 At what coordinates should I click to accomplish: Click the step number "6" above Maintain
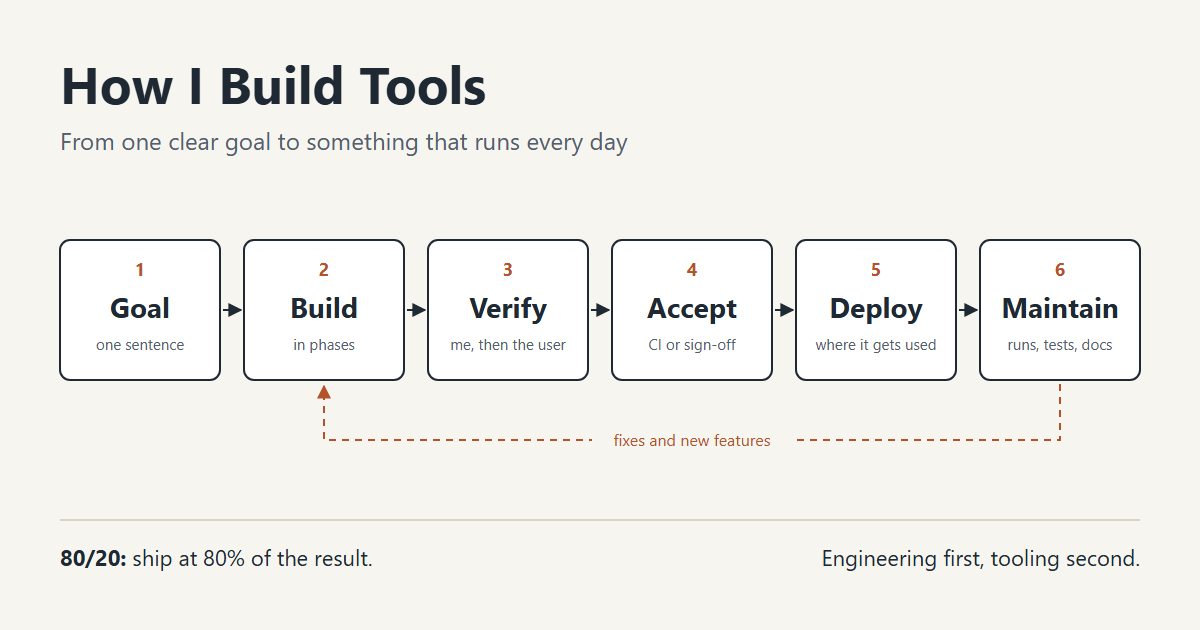coord(1060,270)
